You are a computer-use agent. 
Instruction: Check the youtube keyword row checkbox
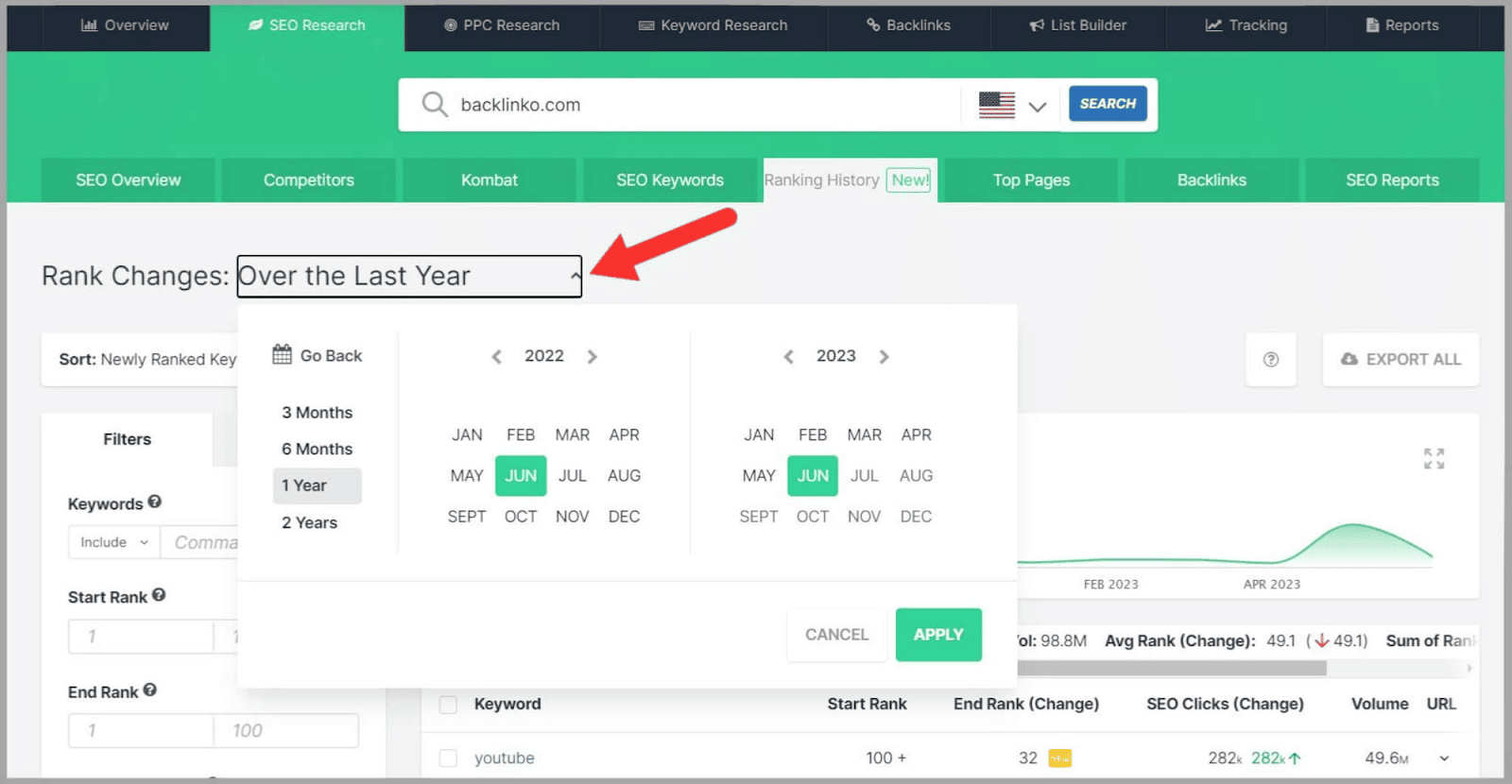(448, 758)
